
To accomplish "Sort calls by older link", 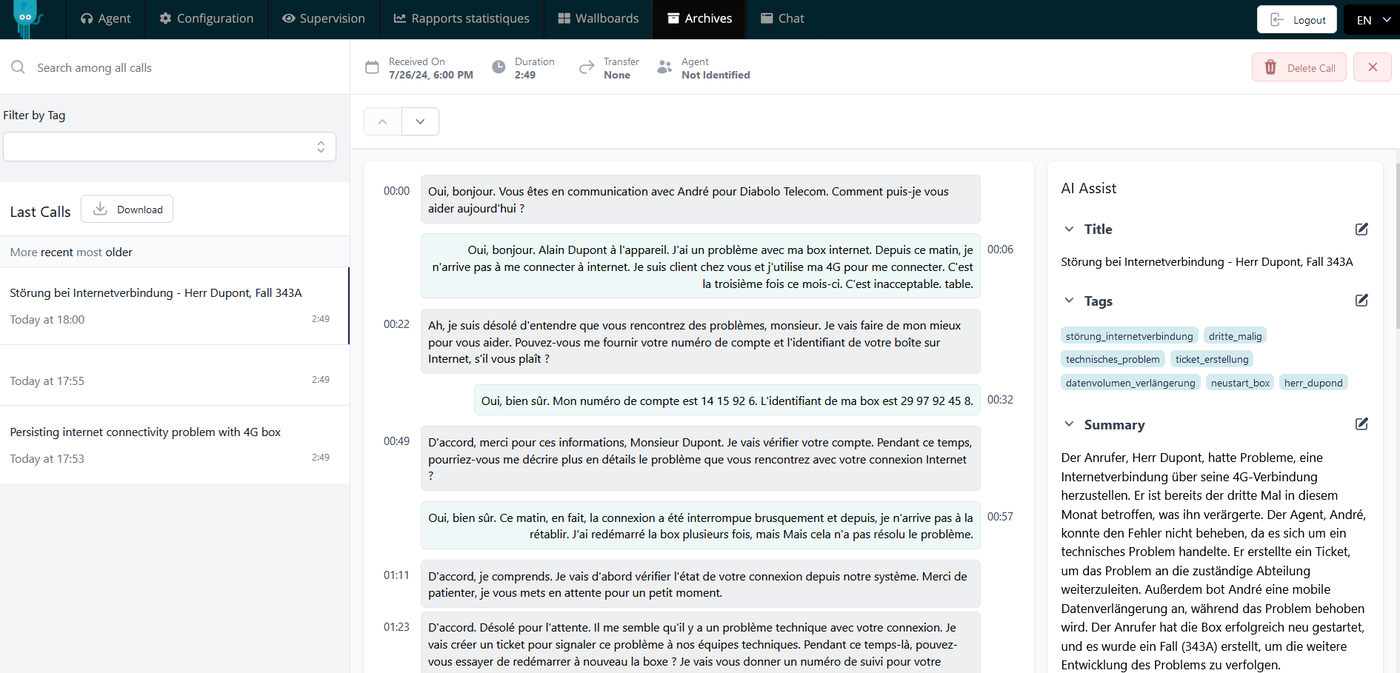I will click(119, 252).
